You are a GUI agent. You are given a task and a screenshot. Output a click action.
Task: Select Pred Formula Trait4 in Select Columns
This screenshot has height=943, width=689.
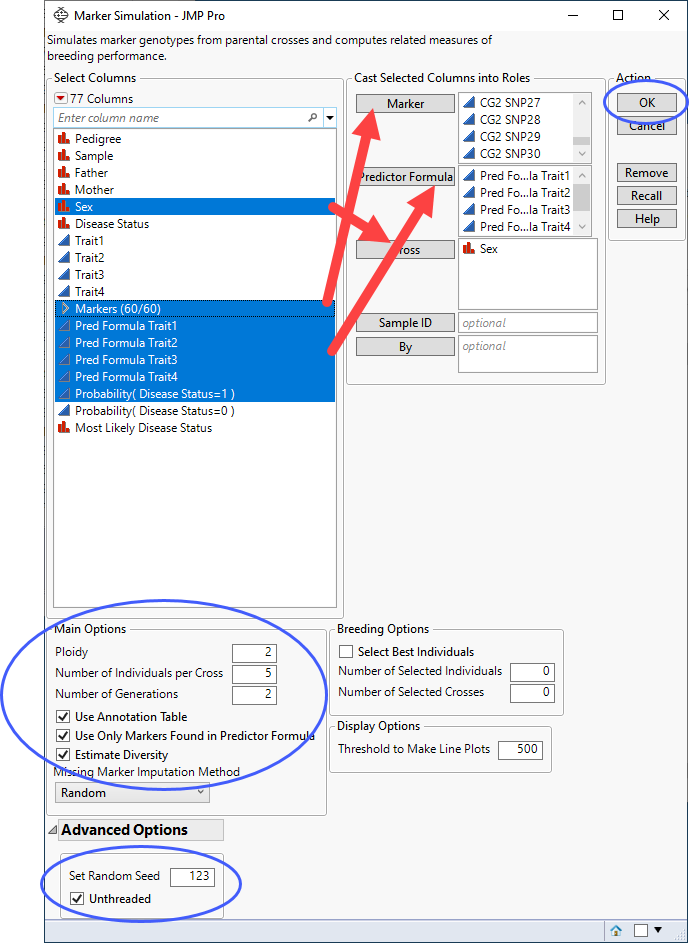(195, 377)
